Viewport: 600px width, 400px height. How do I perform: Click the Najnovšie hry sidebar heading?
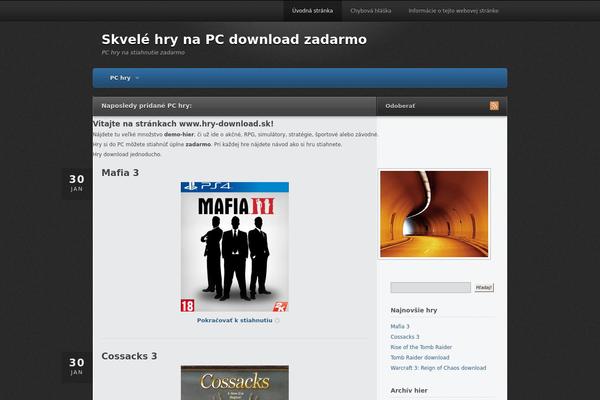point(414,310)
